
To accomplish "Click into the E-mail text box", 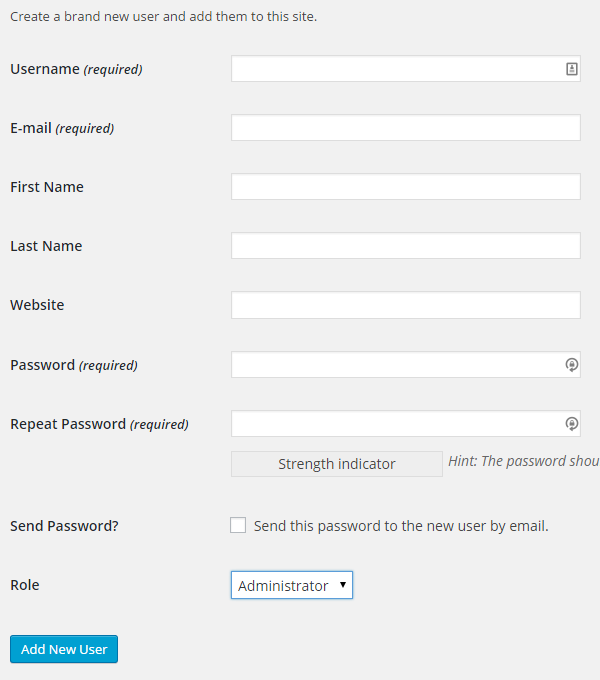I will click(406, 128).
